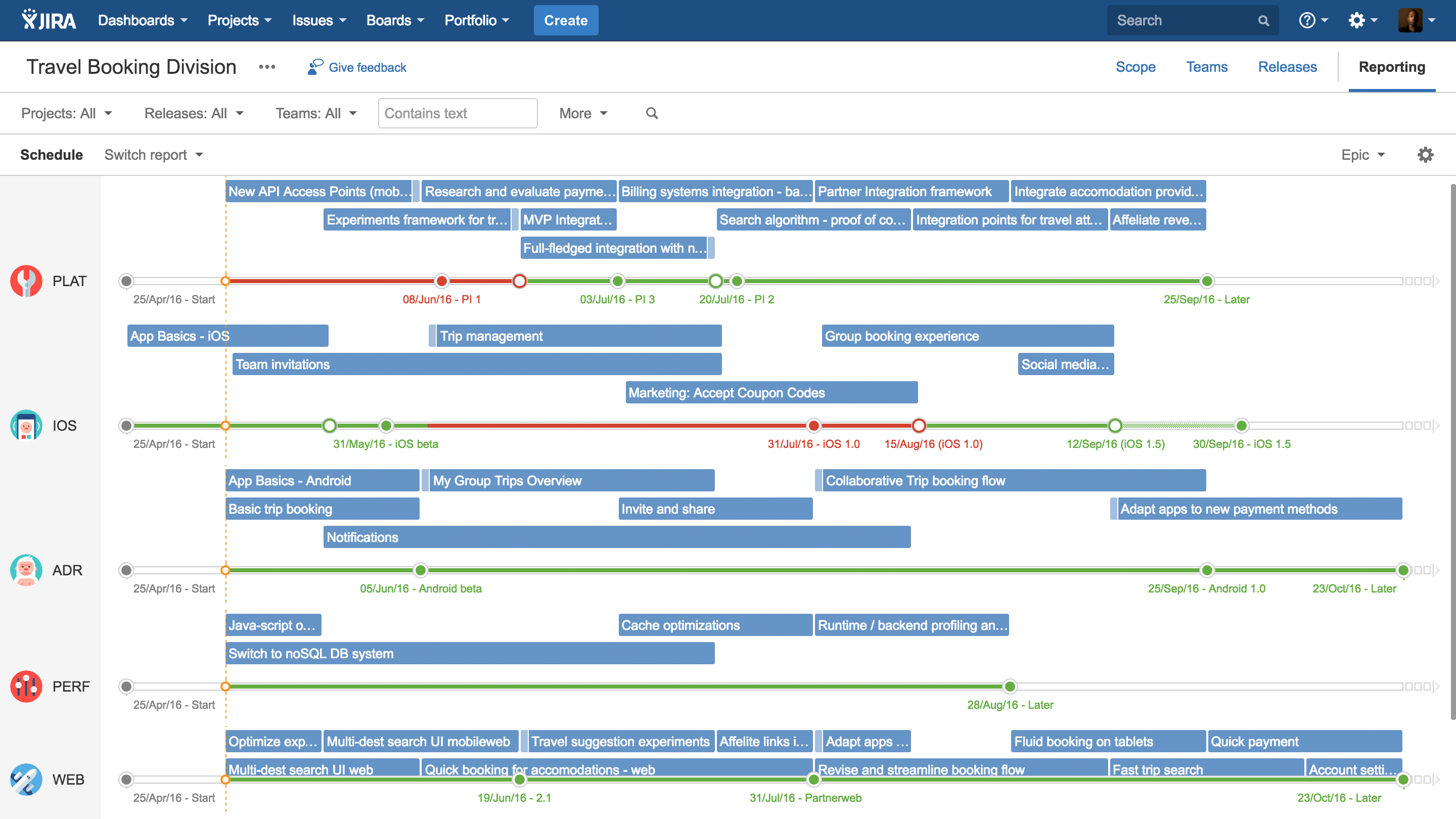Click the PLAT project wrench icon
Viewport: 1456px width, 819px height.
[26, 281]
